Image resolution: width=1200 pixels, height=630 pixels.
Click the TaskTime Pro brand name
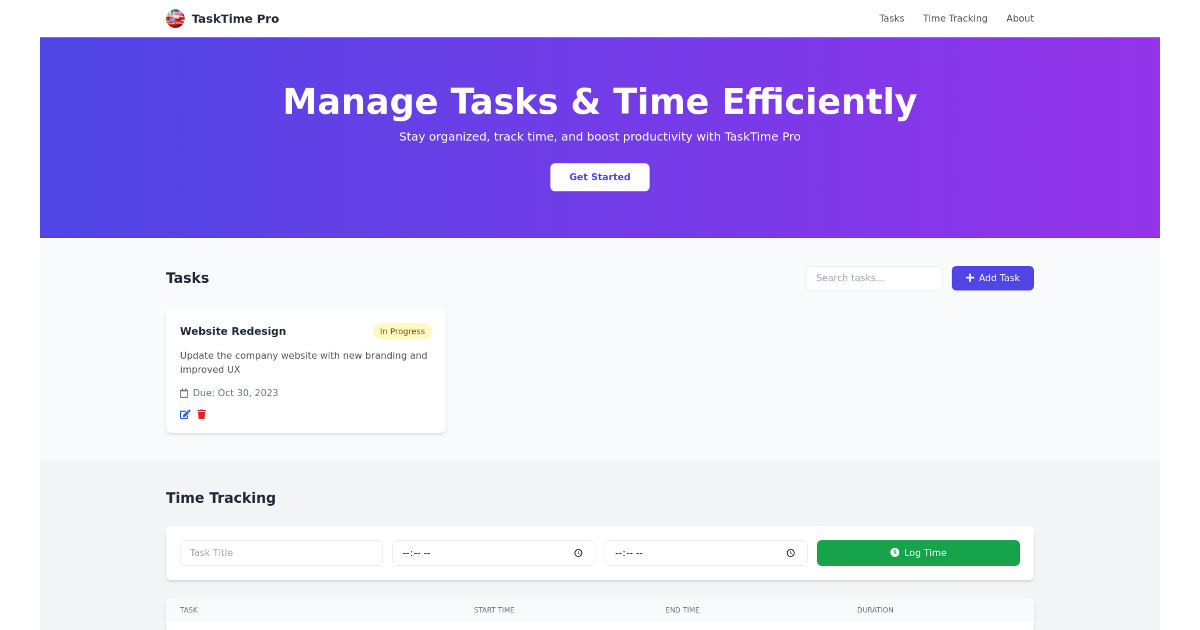click(234, 18)
